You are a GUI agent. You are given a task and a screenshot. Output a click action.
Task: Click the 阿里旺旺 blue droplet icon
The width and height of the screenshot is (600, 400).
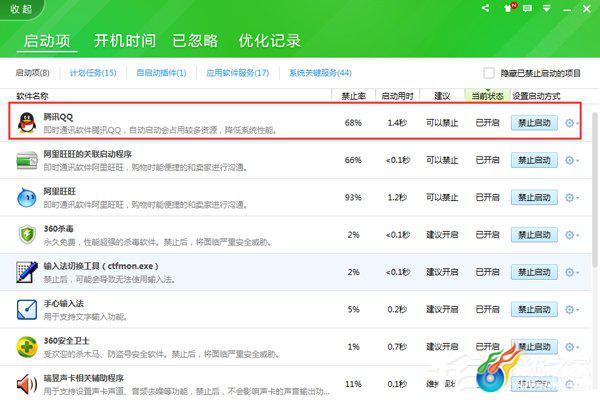click(27, 198)
